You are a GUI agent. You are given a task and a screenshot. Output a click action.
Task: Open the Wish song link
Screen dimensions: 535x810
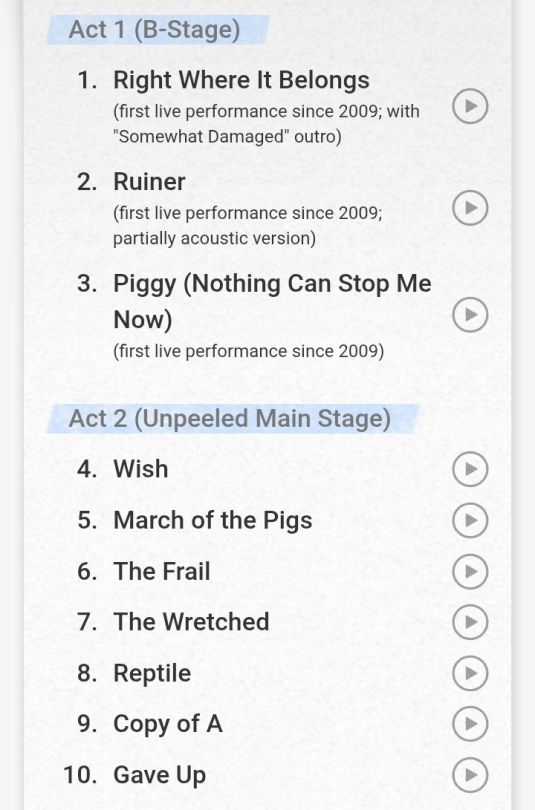coord(141,469)
